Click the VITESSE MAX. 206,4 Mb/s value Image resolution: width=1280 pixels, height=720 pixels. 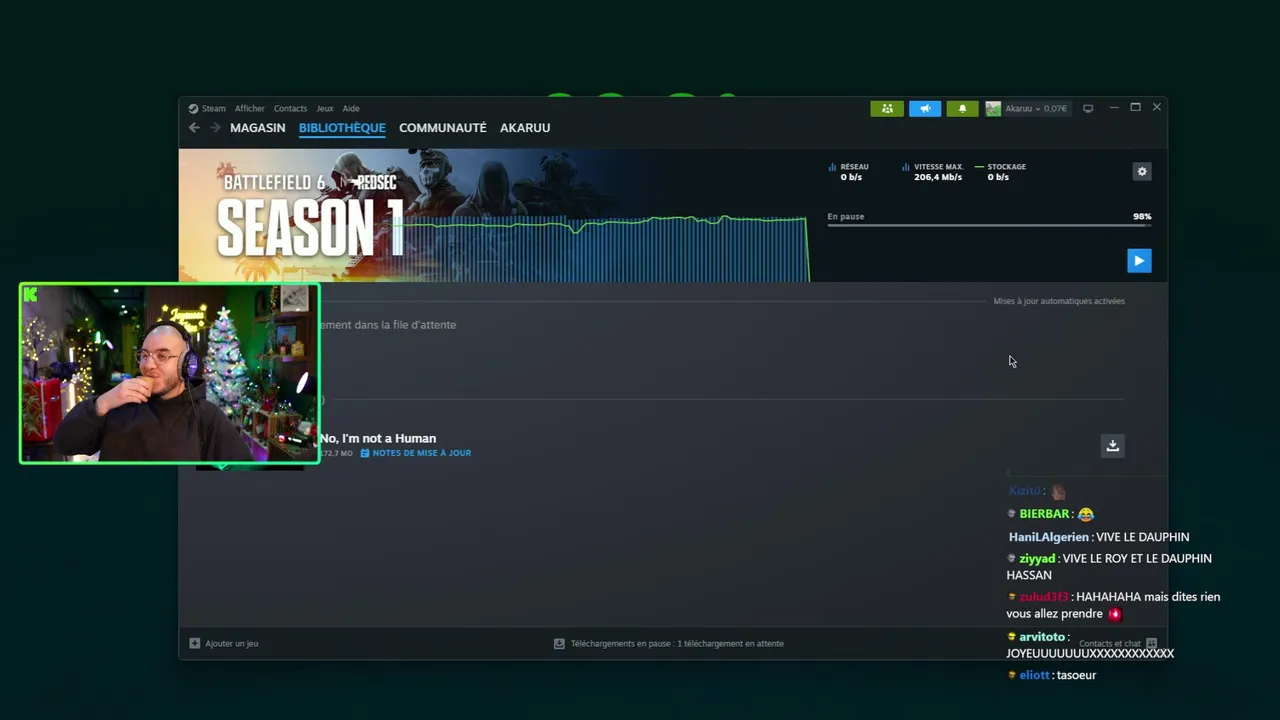[x=938, y=177]
